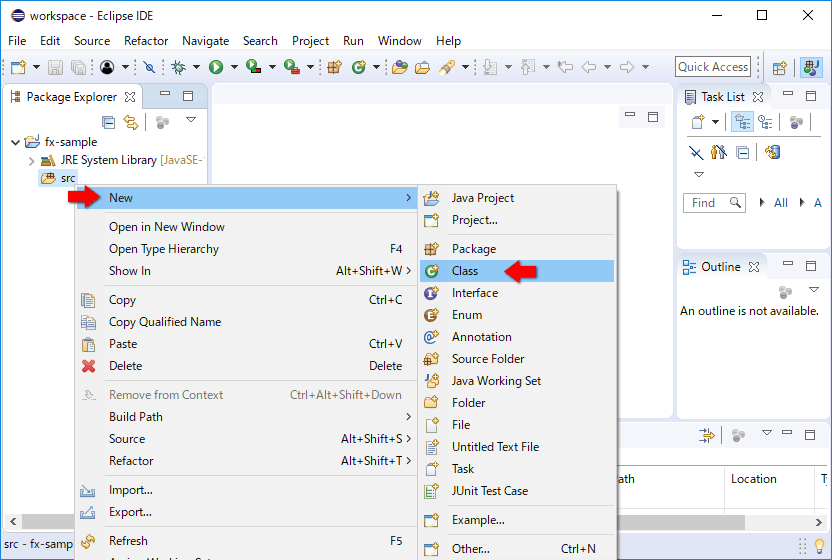
Task: Click the horizontal scrollbar right arrow
Action: [x=819, y=522]
